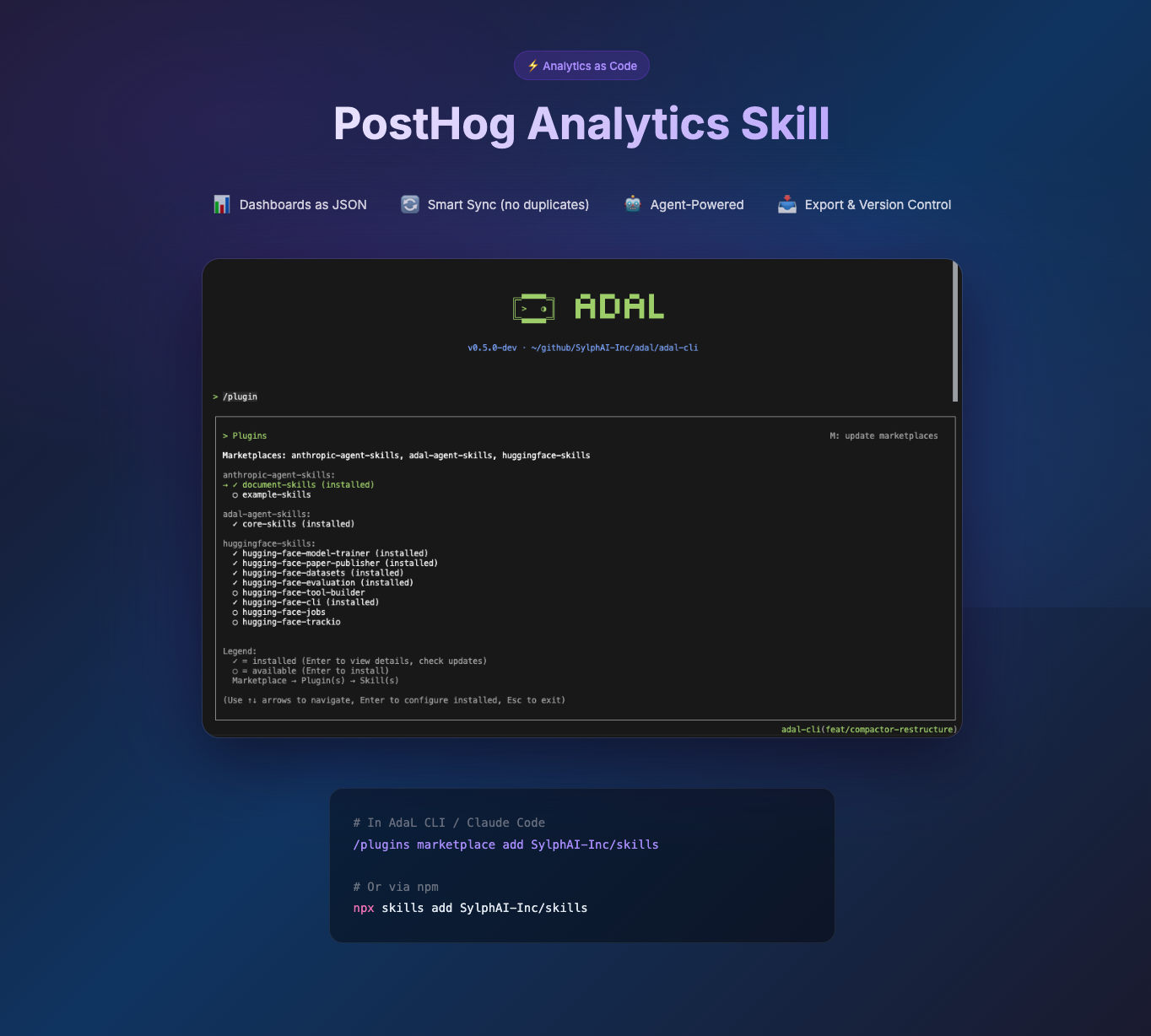Screen dimensions: 1151x1036
Task: Click the checkmark next to hugging-face-datasets
Action: (x=235, y=573)
